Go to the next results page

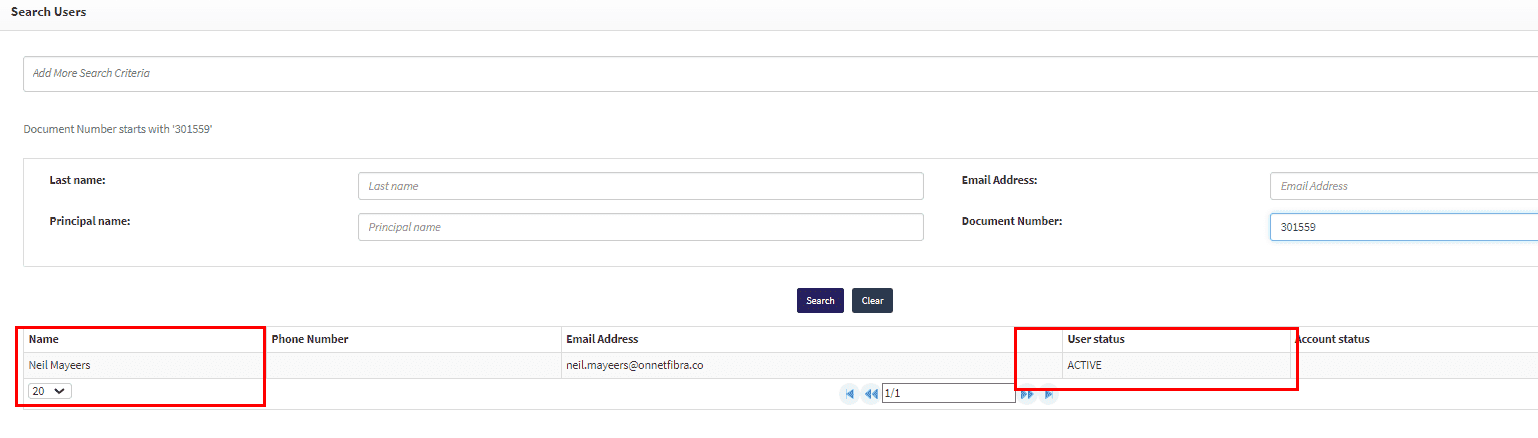[x=1027, y=394]
